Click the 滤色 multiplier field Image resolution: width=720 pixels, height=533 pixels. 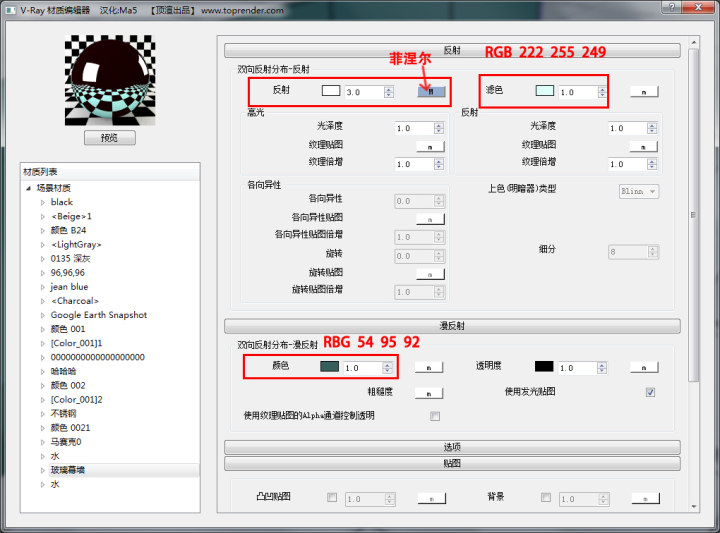[578, 92]
